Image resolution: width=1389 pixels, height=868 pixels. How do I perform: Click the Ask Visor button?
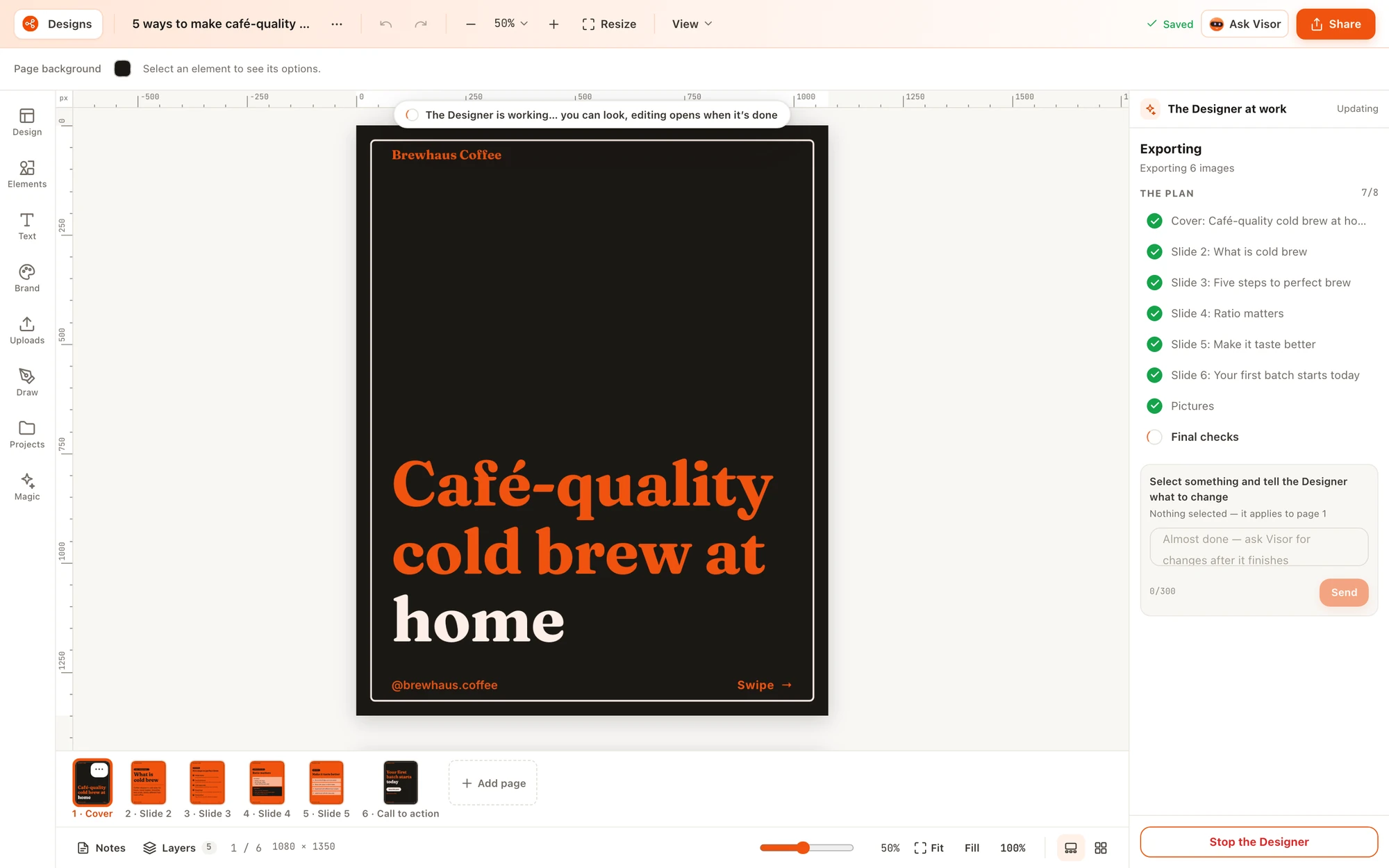1245,24
